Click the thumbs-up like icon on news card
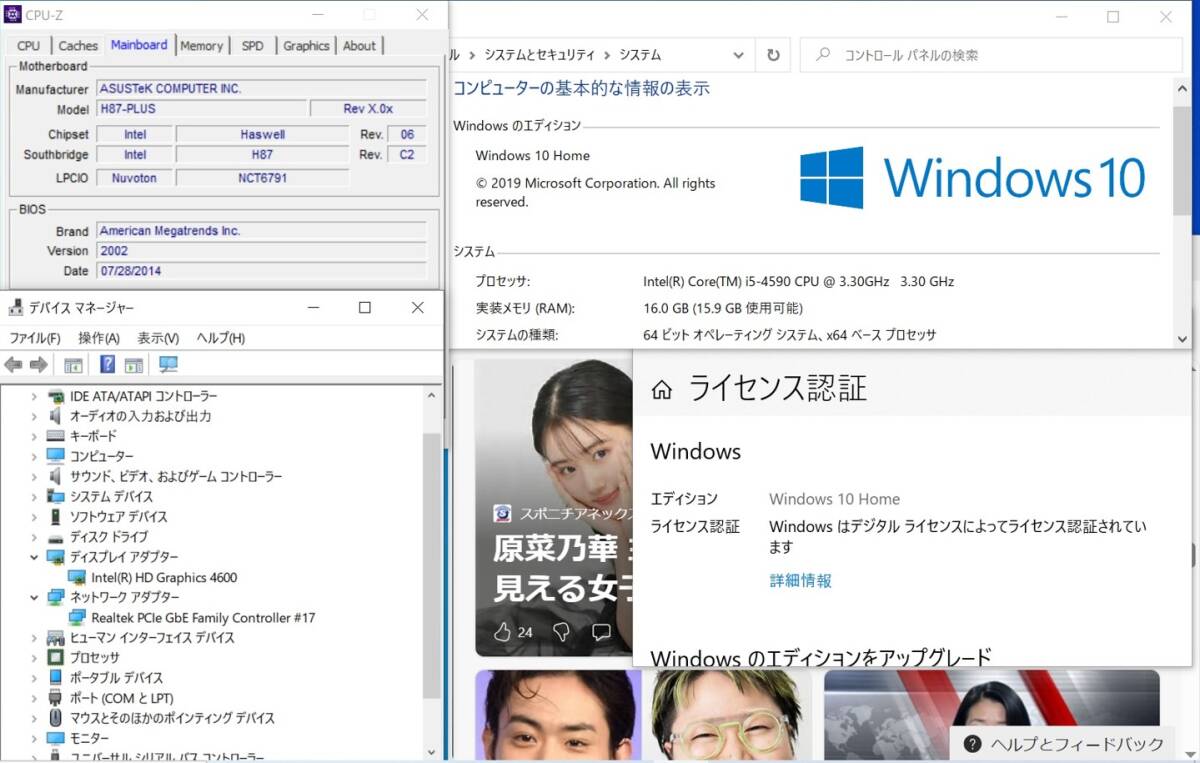This screenshot has width=1200, height=763. 502,632
